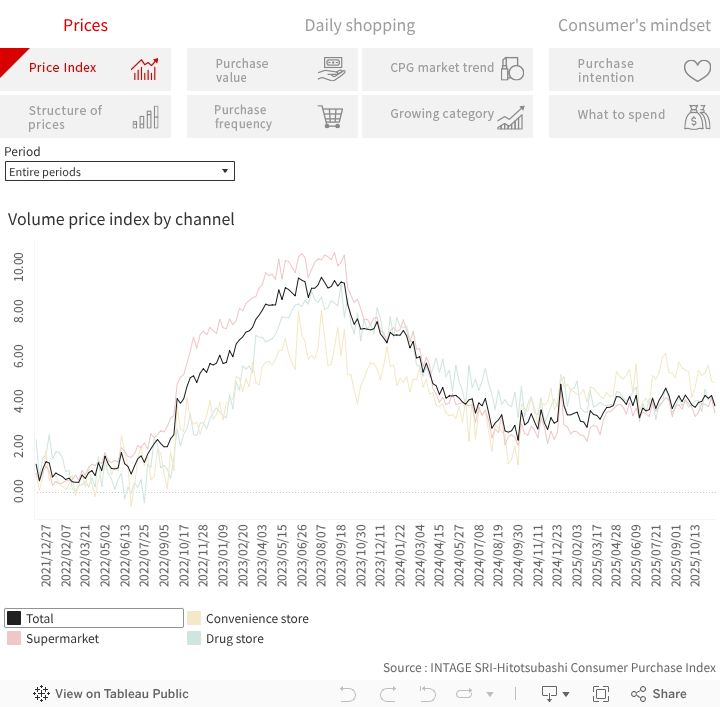The height and width of the screenshot is (707, 720).
Task: Open the What to spend tab
Action: coord(635,117)
